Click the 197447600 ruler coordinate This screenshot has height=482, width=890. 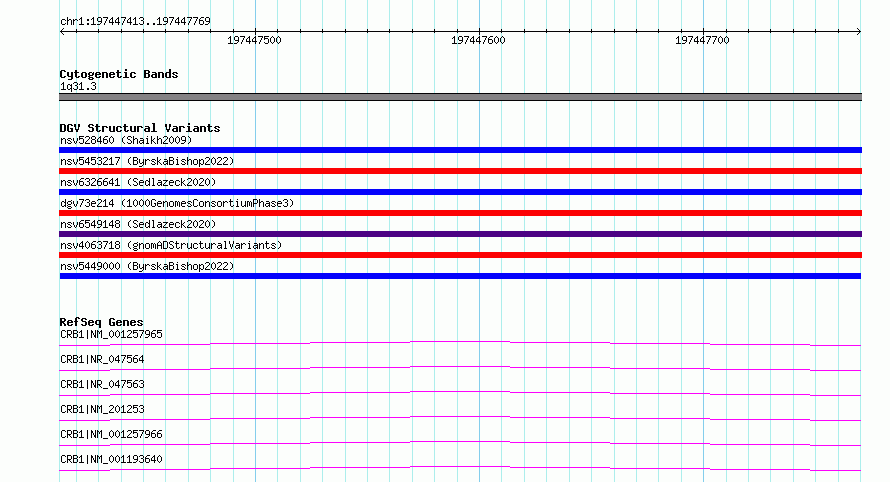coord(478,40)
